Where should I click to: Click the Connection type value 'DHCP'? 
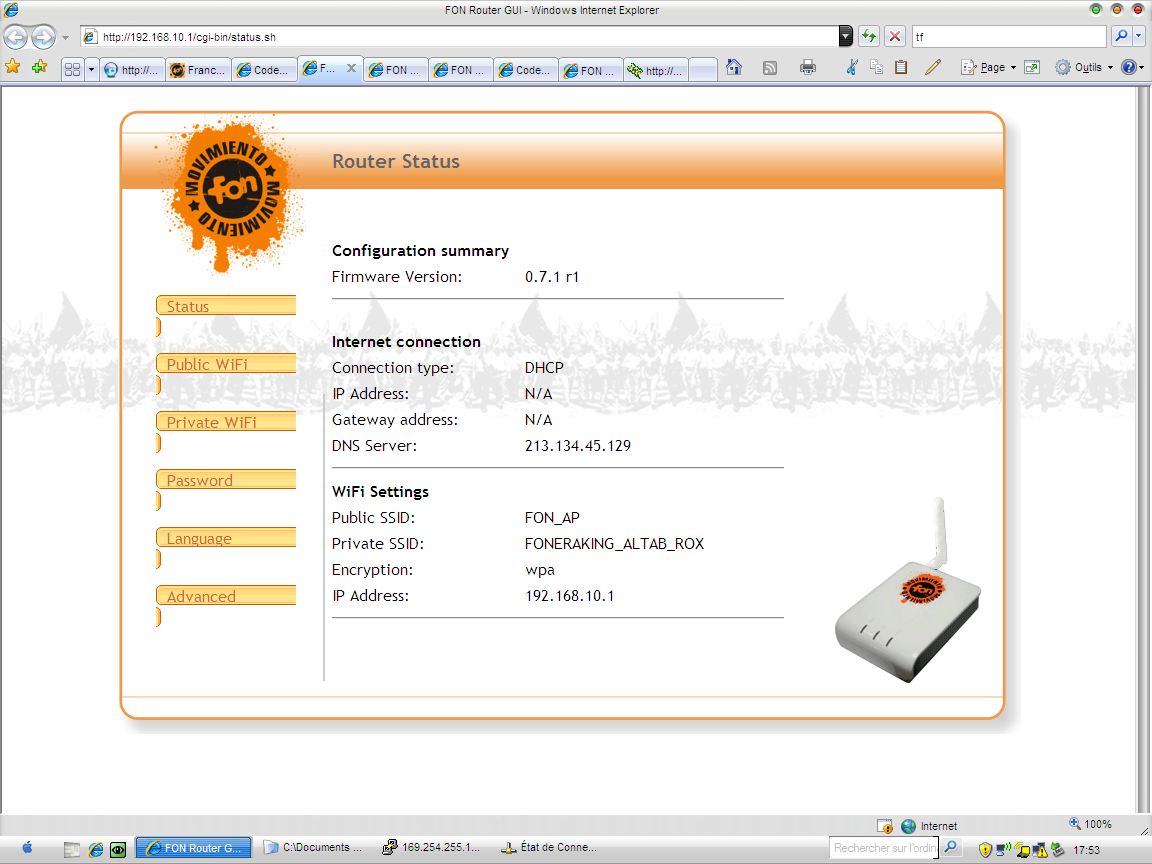click(x=544, y=367)
